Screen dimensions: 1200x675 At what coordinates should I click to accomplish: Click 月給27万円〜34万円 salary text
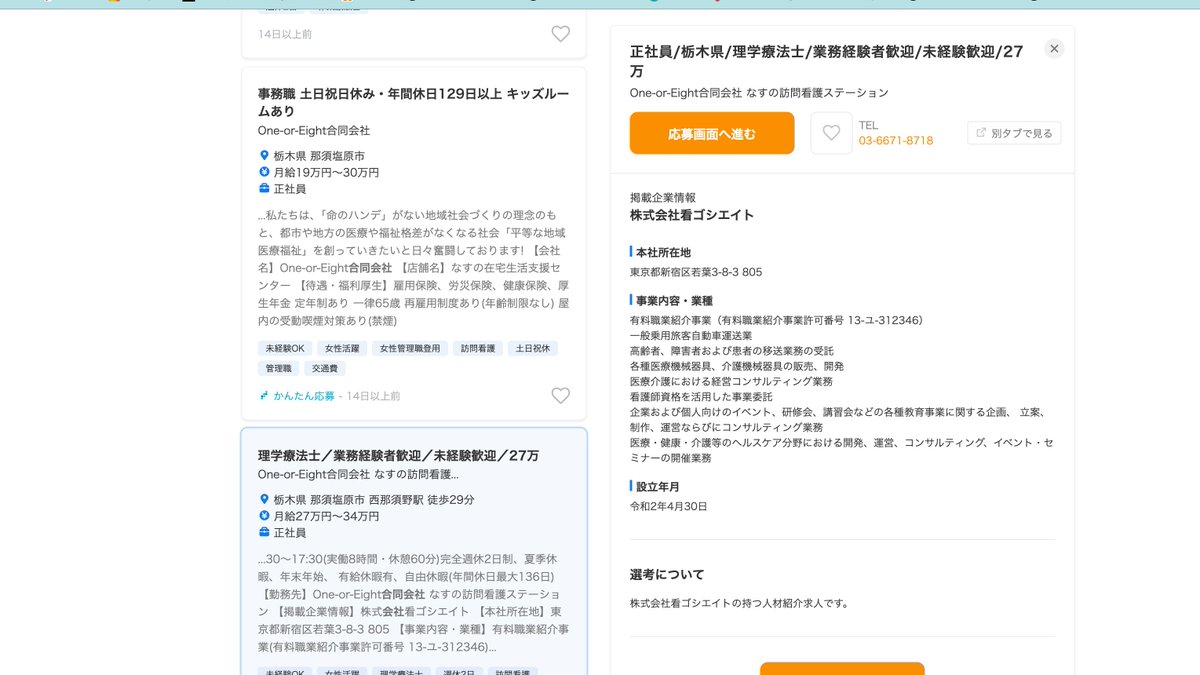point(326,516)
